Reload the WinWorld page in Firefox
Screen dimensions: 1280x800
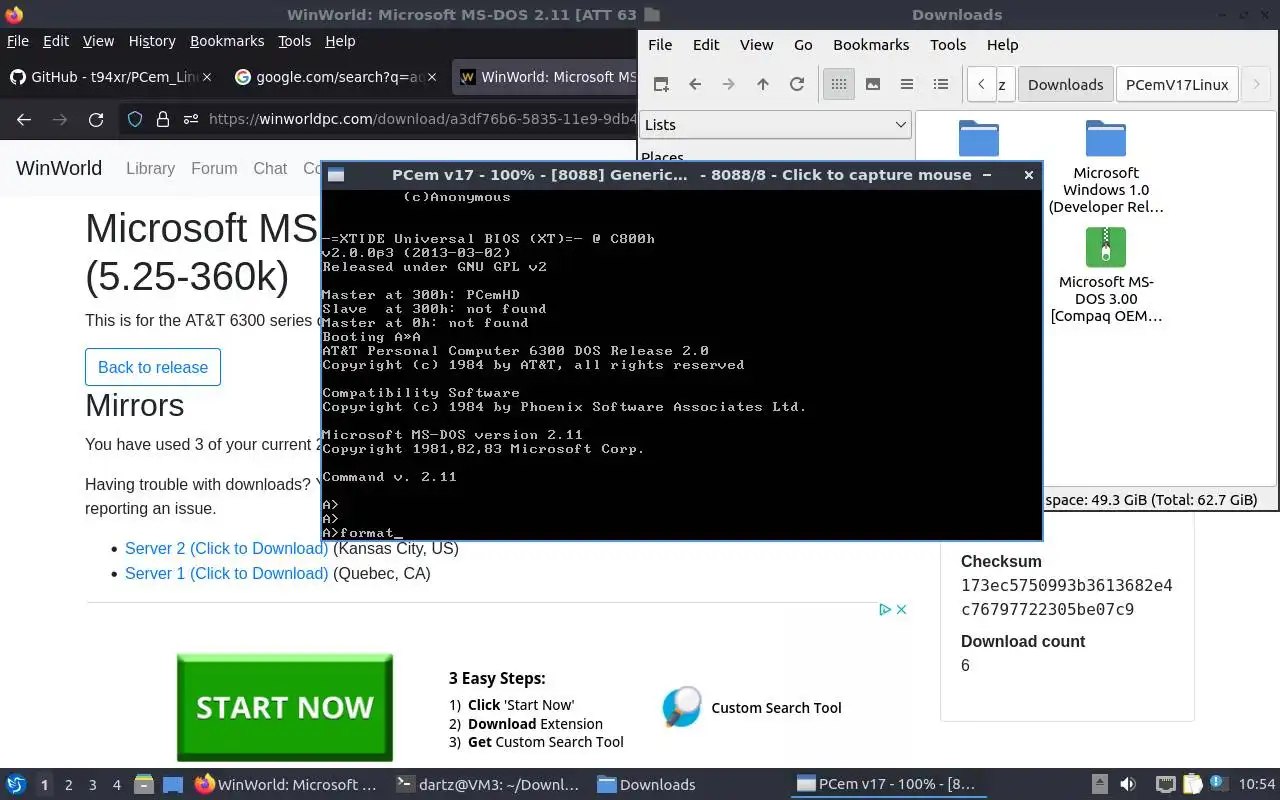96,119
